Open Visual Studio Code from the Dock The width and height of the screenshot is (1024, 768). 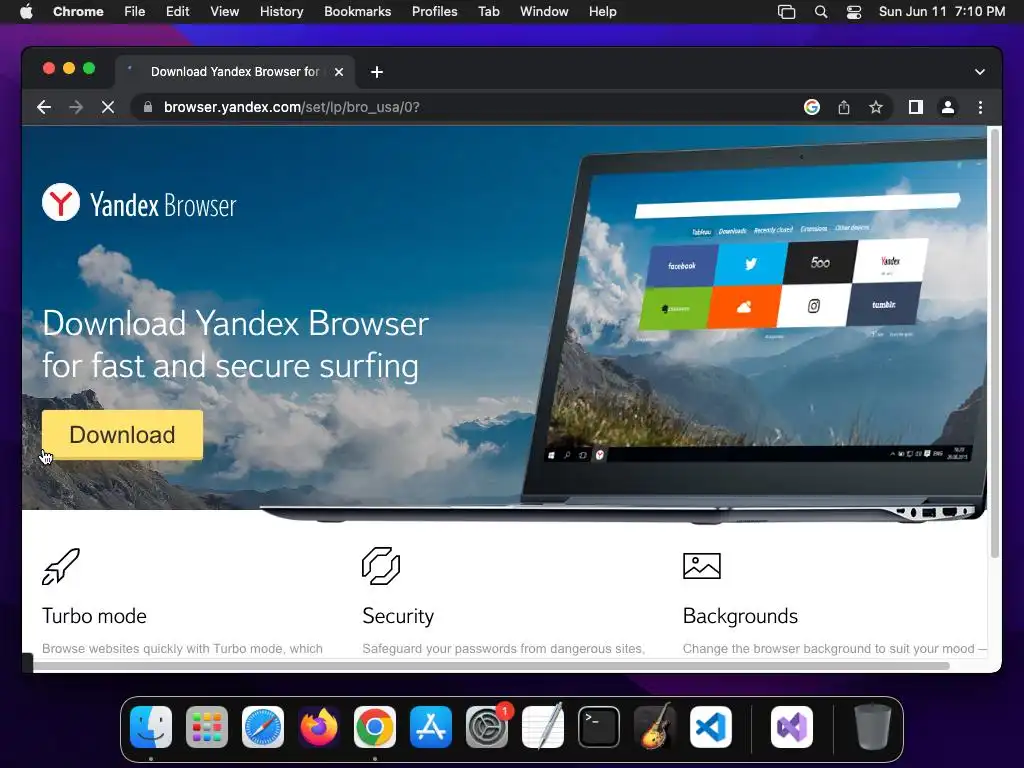(x=711, y=727)
